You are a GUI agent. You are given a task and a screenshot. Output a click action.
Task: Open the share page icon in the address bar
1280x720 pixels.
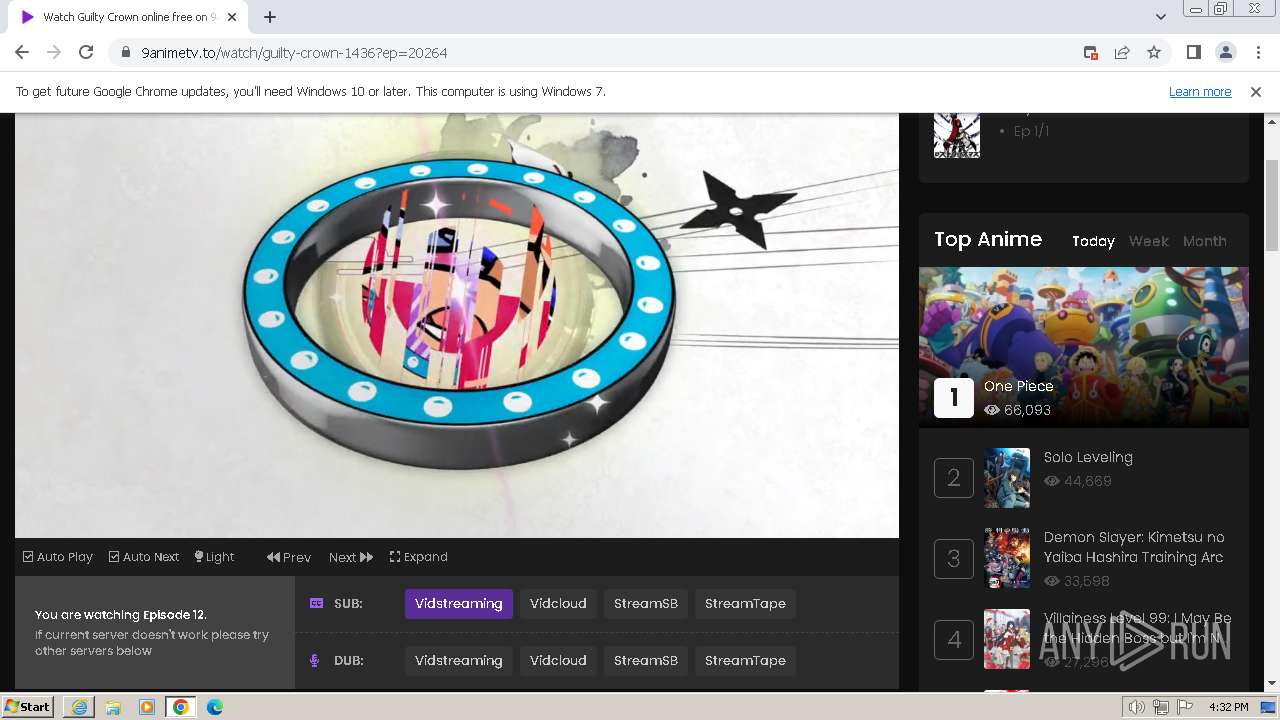1122,53
